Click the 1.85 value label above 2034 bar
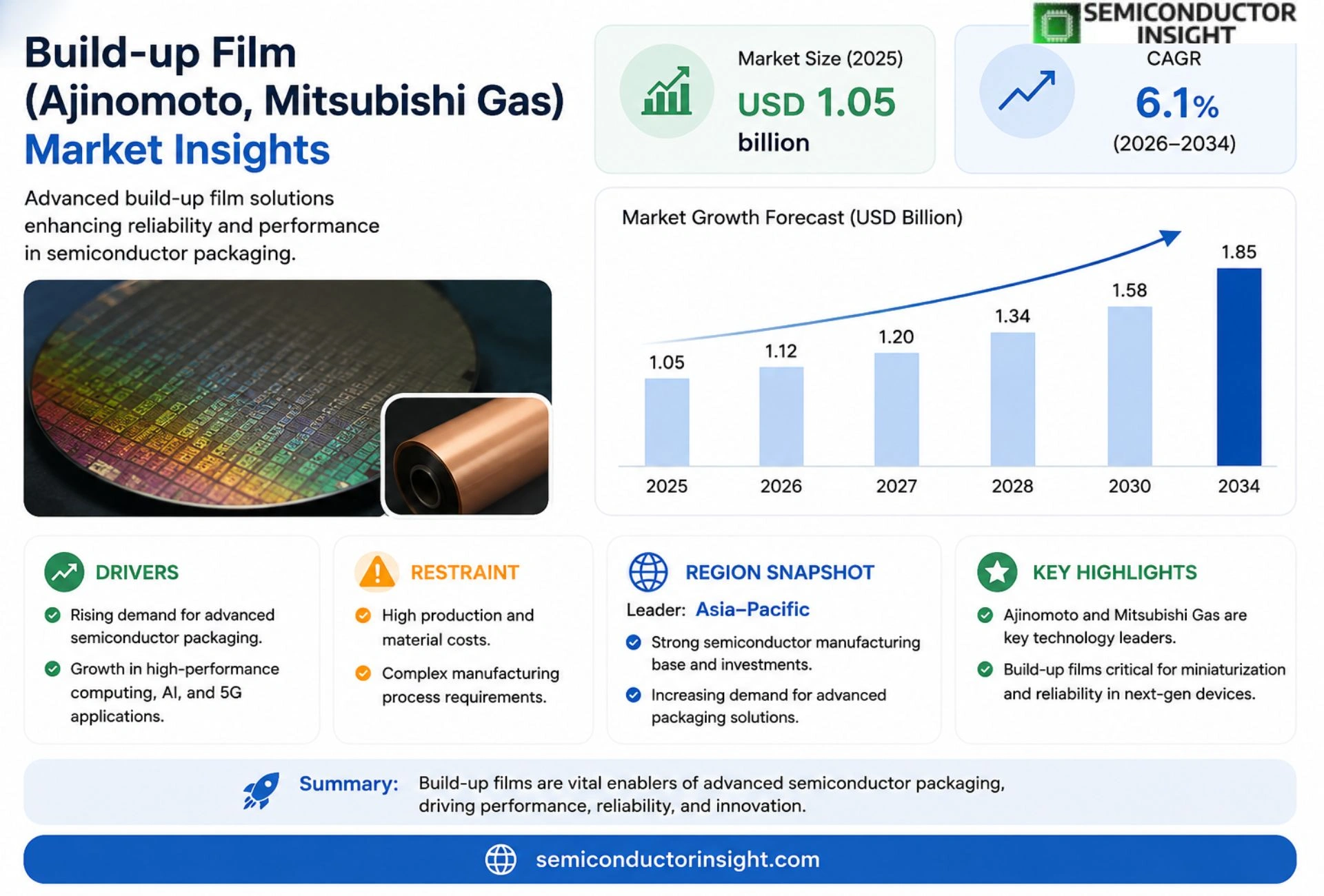 tap(1239, 252)
